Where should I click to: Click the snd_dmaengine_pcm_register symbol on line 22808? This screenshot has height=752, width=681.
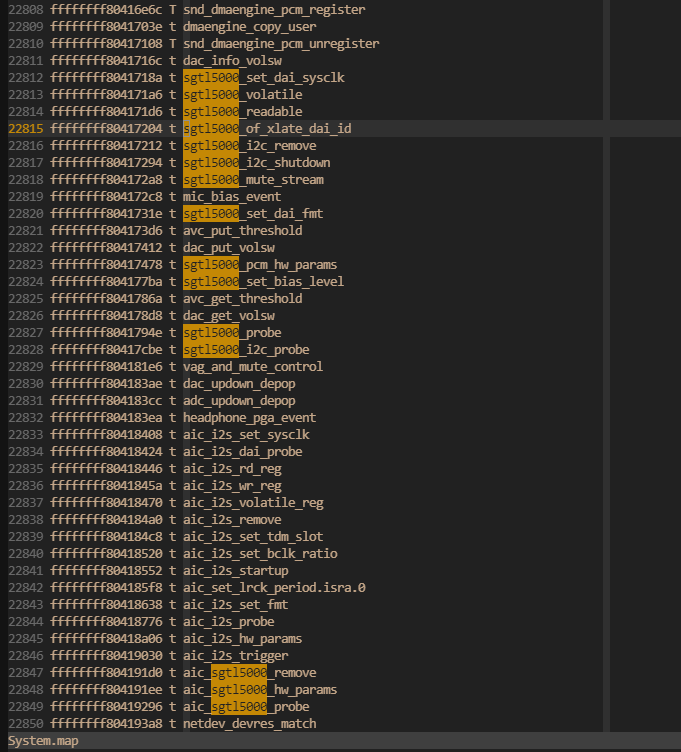click(x=274, y=10)
